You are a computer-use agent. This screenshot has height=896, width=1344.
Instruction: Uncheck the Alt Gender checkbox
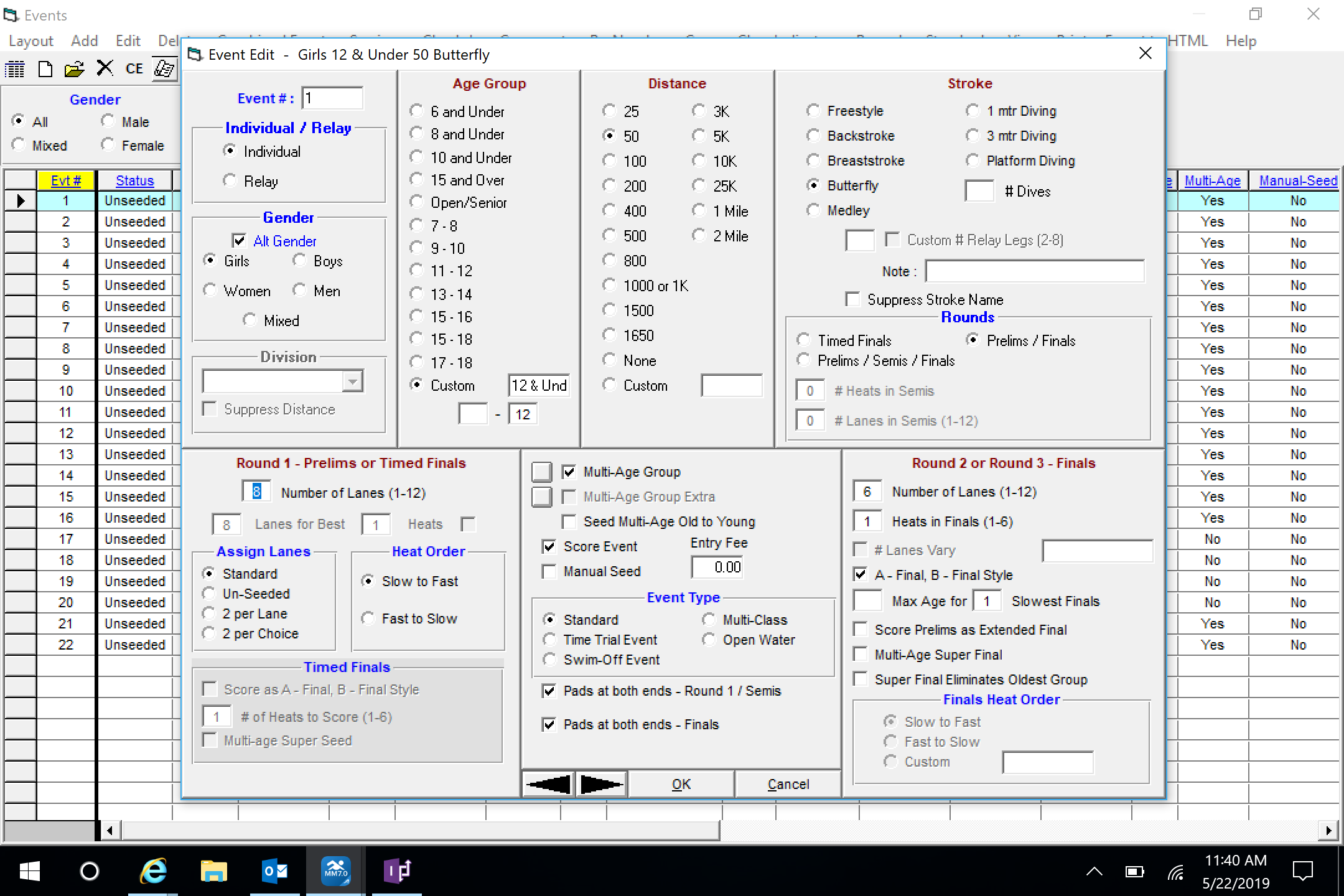239,241
